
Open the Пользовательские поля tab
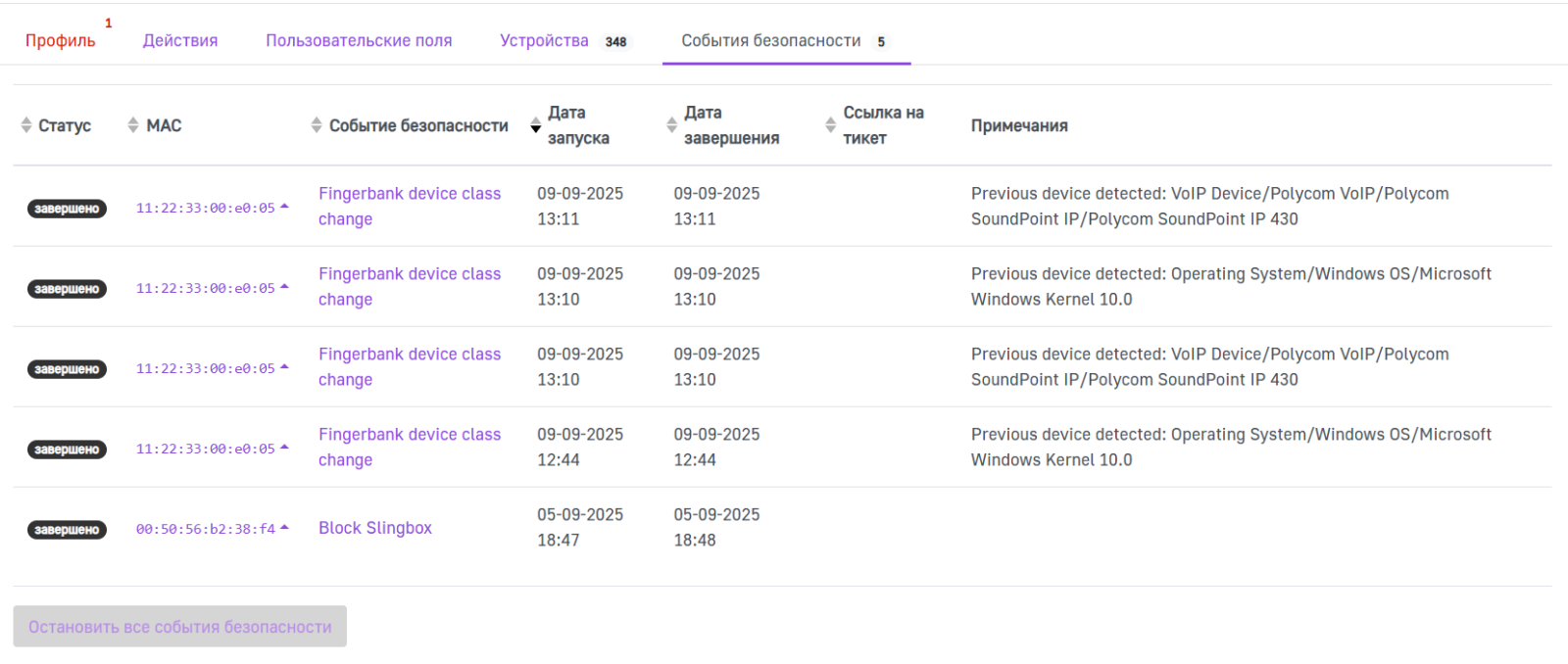point(359,41)
